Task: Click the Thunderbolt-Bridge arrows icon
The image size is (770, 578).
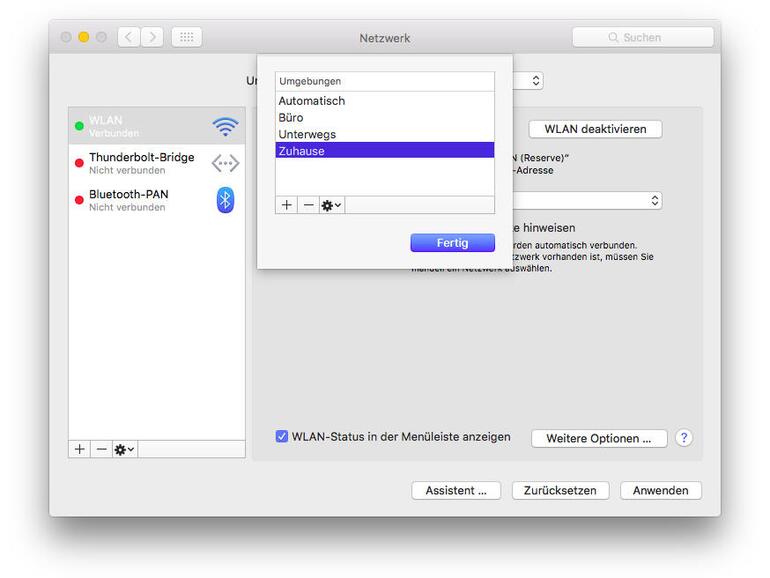Action: click(x=225, y=163)
